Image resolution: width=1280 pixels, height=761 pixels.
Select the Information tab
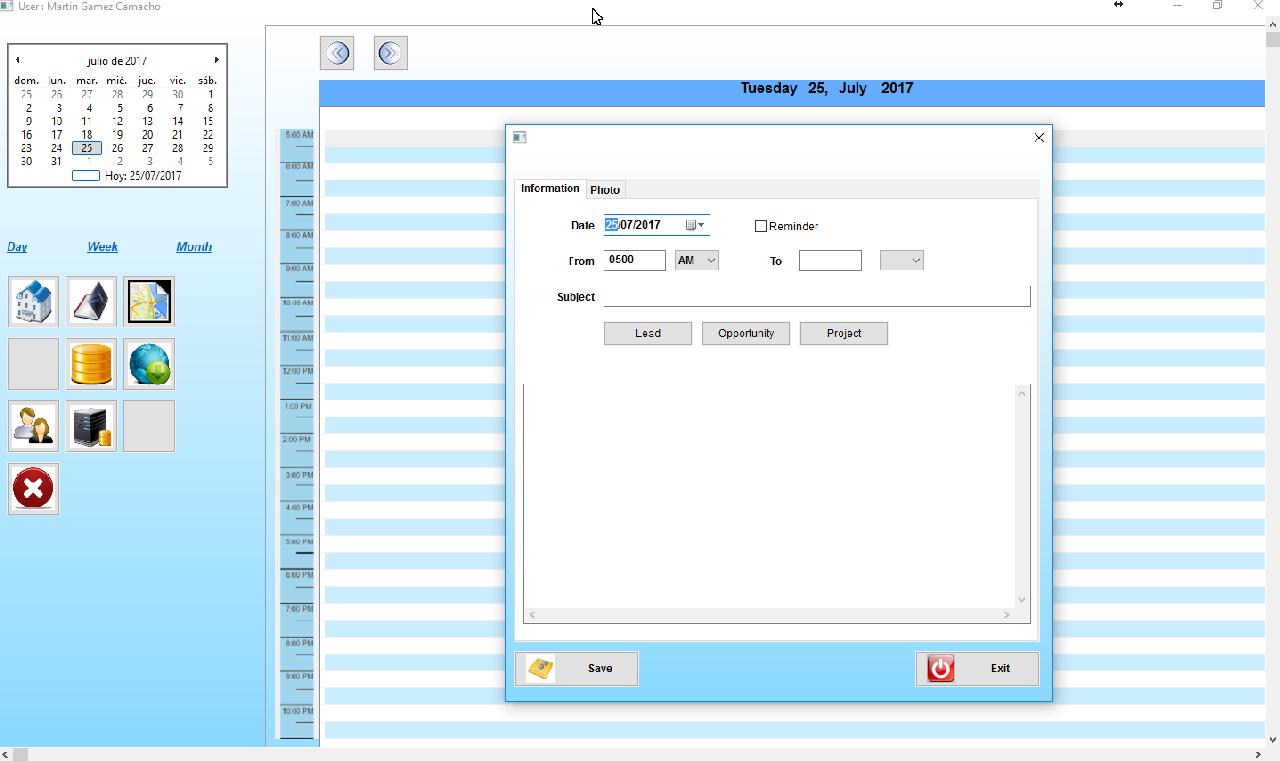[x=550, y=188]
